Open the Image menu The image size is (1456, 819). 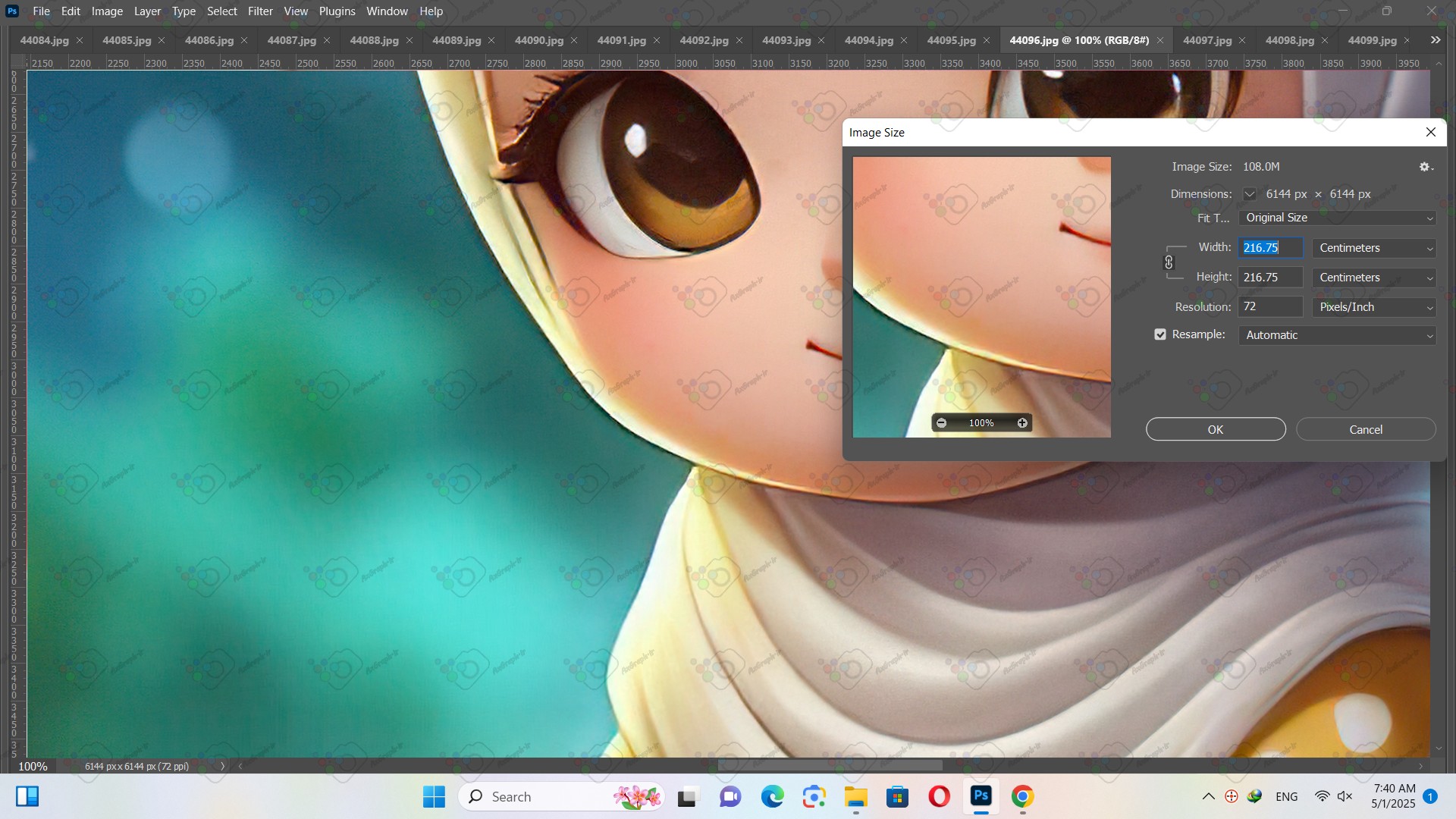click(107, 11)
